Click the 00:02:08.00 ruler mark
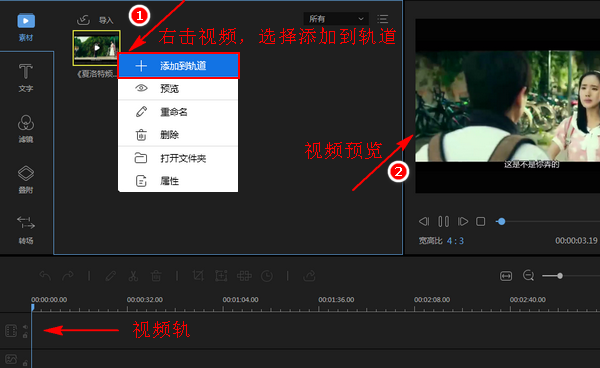Image resolution: width=600 pixels, height=368 pixels. click(x=432, y=300)
